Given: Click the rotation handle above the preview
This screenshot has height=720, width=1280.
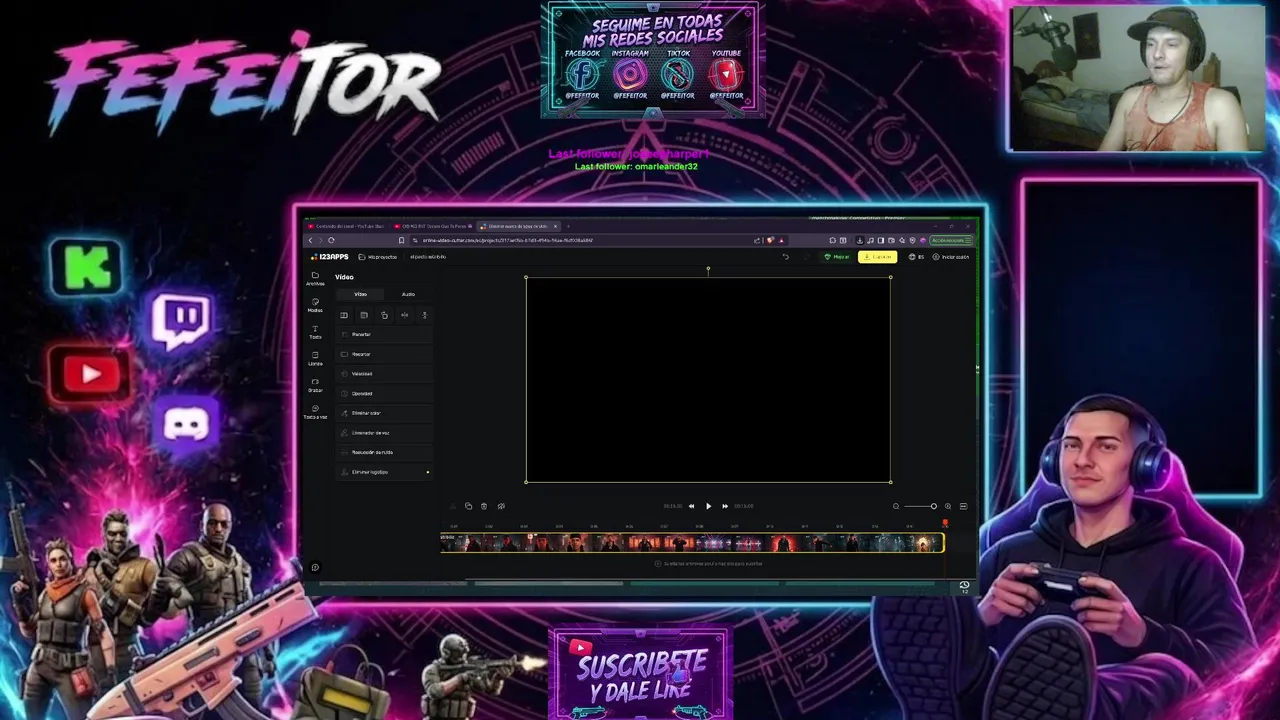Looking at the screenshot, I should click(708, 268).
